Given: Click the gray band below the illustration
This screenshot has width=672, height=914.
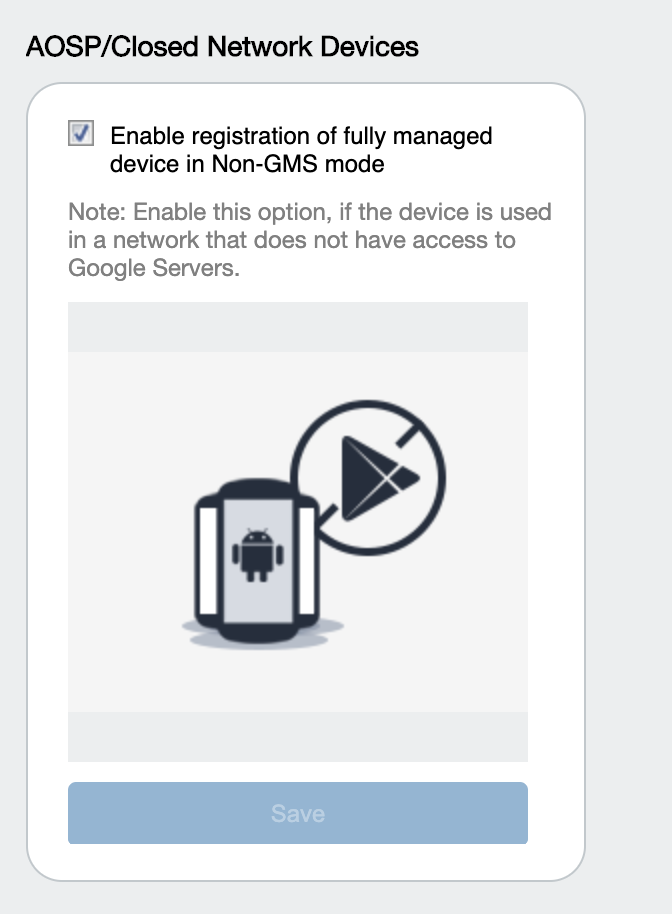Looking at the screenshot, I should [298, 737].
